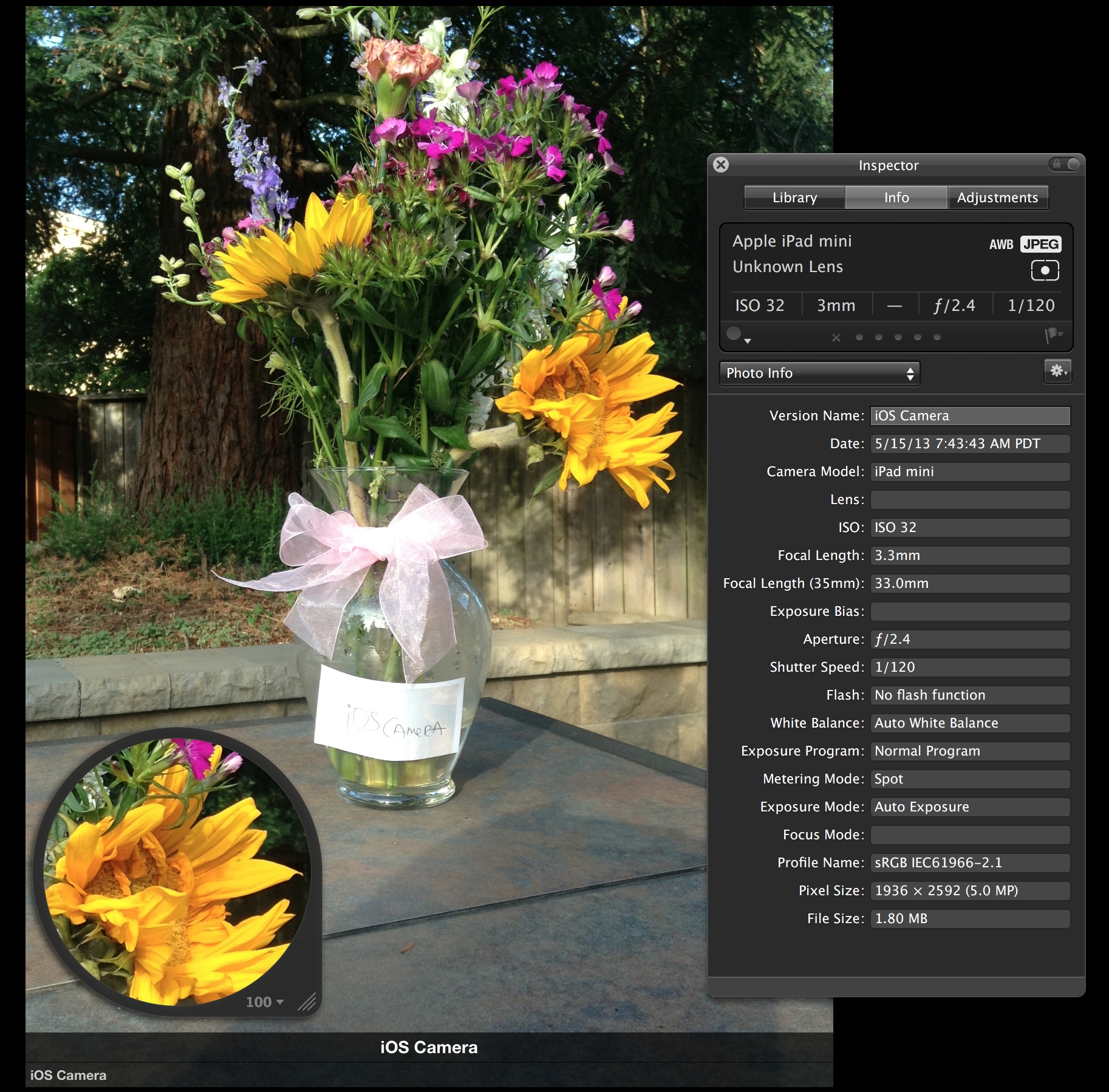The image size is (1109, 1092).
Task: Switch to the Library tab
Action: 794,198
